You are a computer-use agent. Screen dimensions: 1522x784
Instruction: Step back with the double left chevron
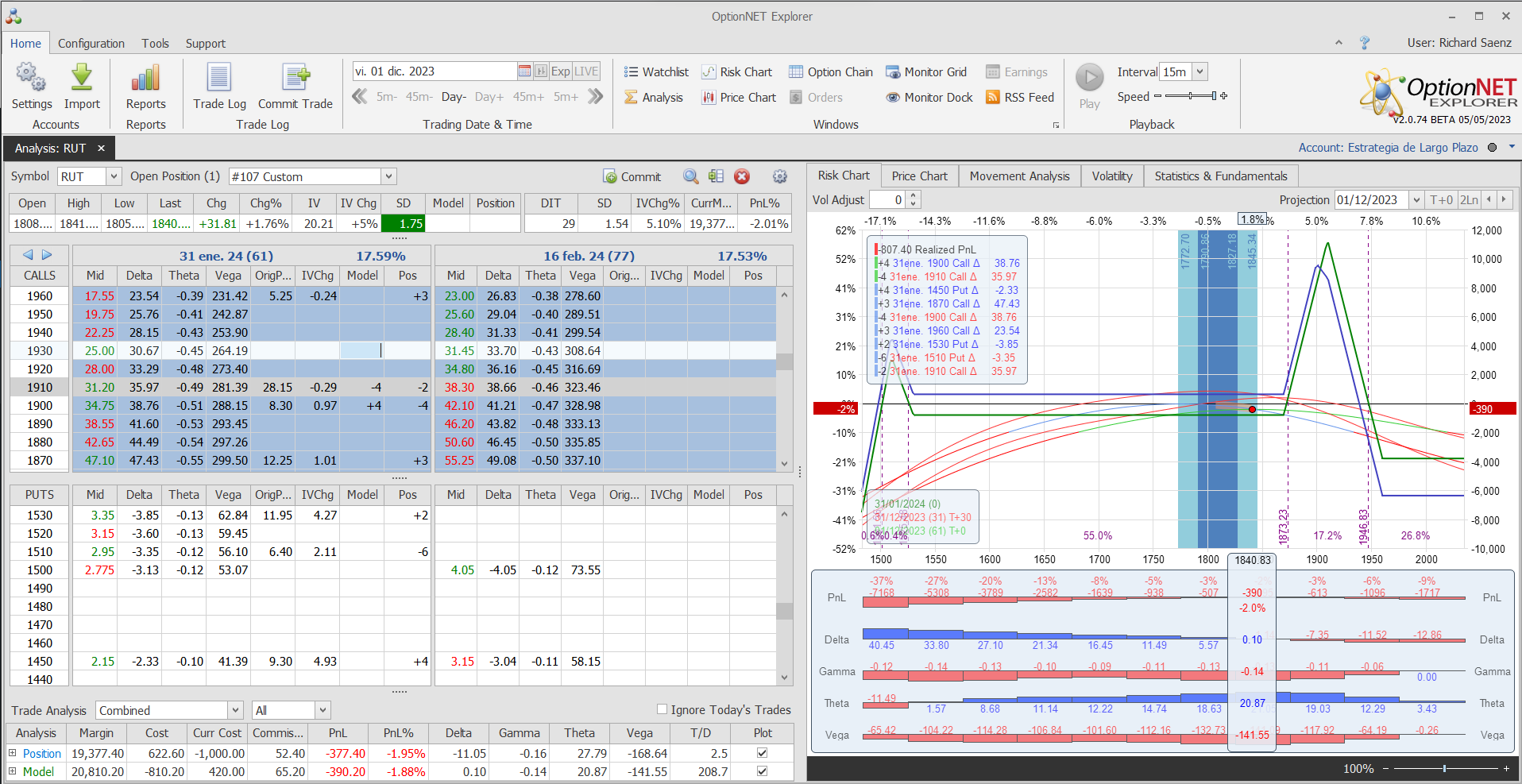(360, 97)
